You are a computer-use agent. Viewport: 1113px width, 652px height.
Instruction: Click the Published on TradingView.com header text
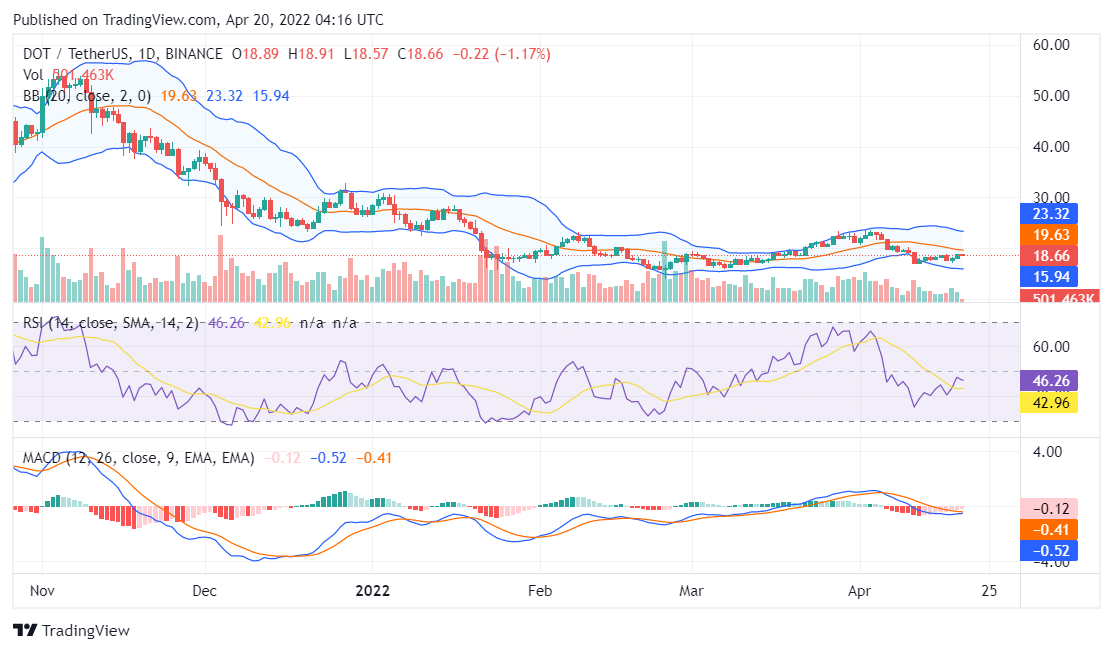click(x=198, y=20)
